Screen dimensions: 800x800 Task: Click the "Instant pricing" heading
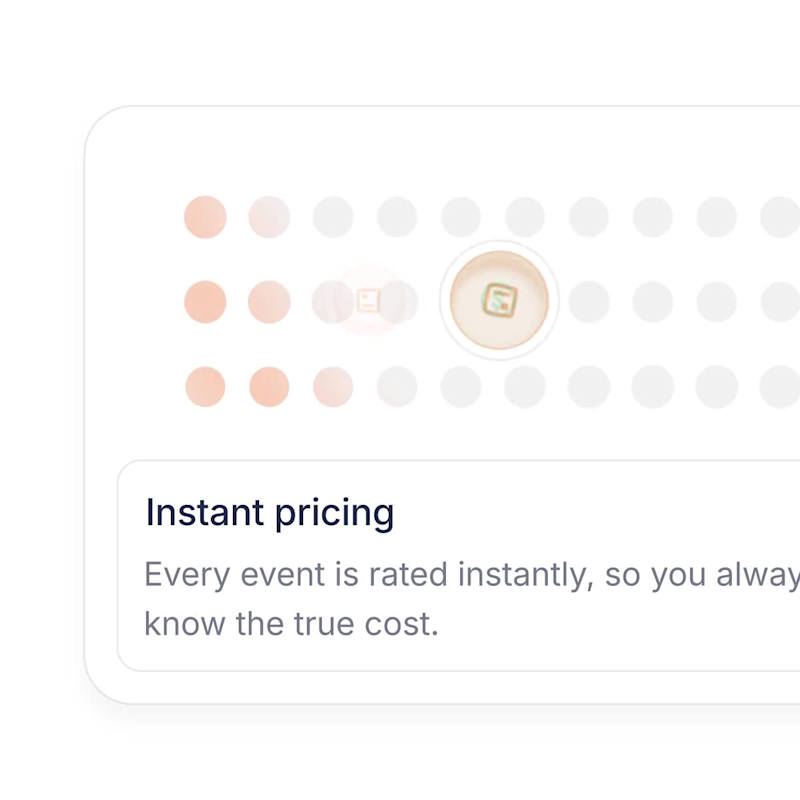pyautogui.click(x=270, y=513)
